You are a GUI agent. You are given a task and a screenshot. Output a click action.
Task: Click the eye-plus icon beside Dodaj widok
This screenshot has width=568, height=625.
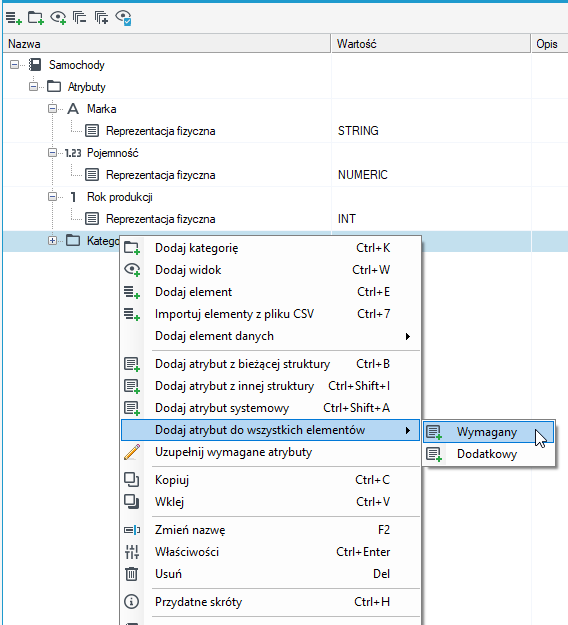pos(132,270)
